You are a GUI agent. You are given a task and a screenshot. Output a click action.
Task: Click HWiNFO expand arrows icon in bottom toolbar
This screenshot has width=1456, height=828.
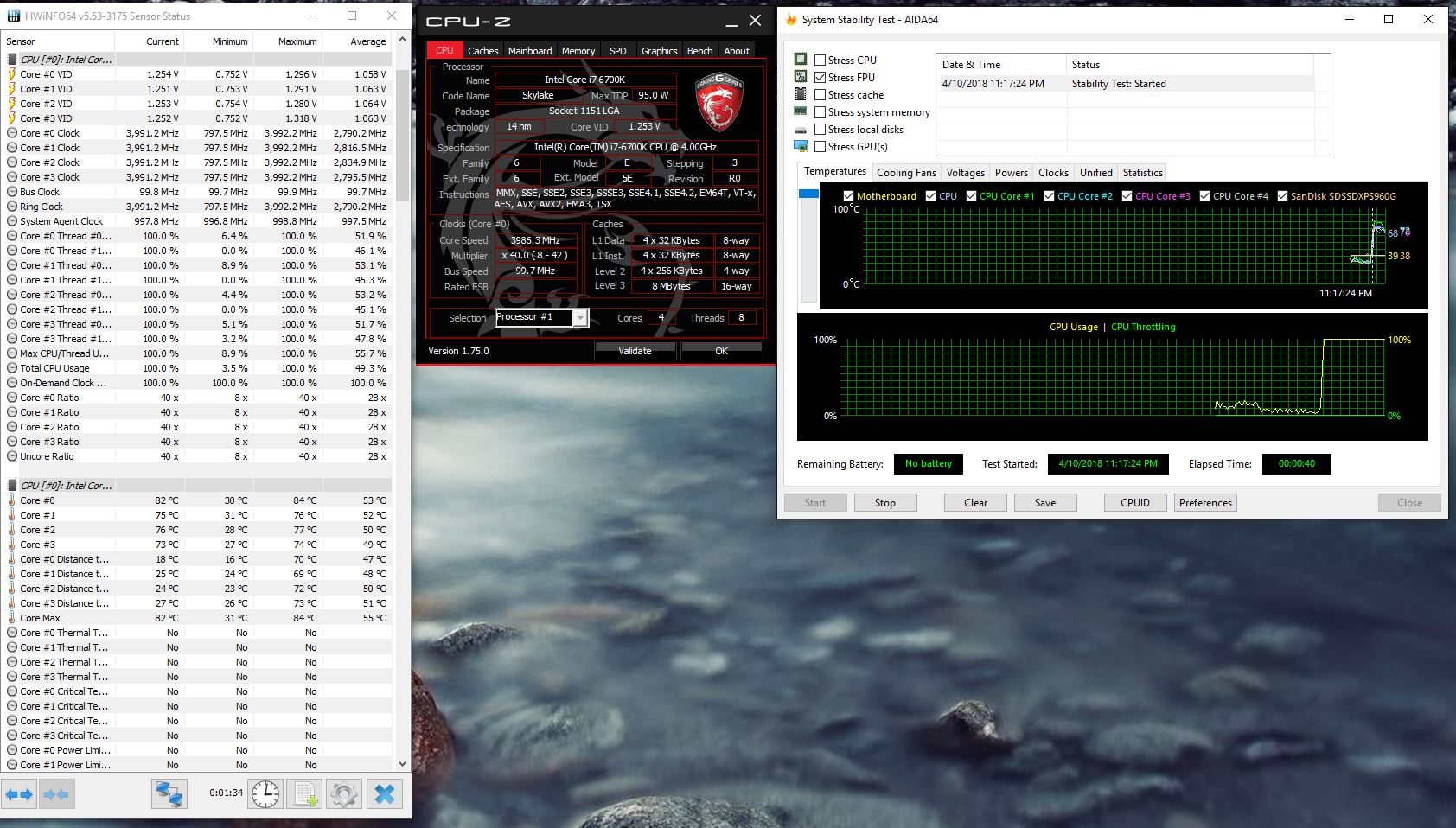[19, 793]
